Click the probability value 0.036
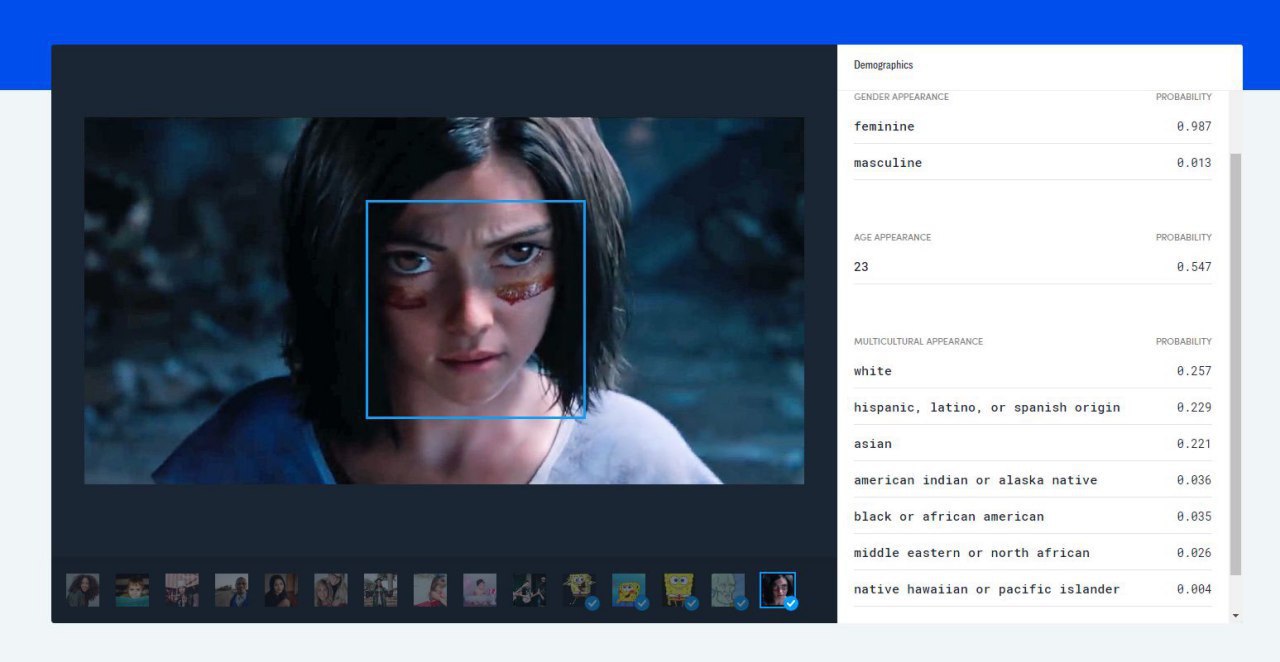This screenshot has height=662, width=1280. [x=1194, y=480]
